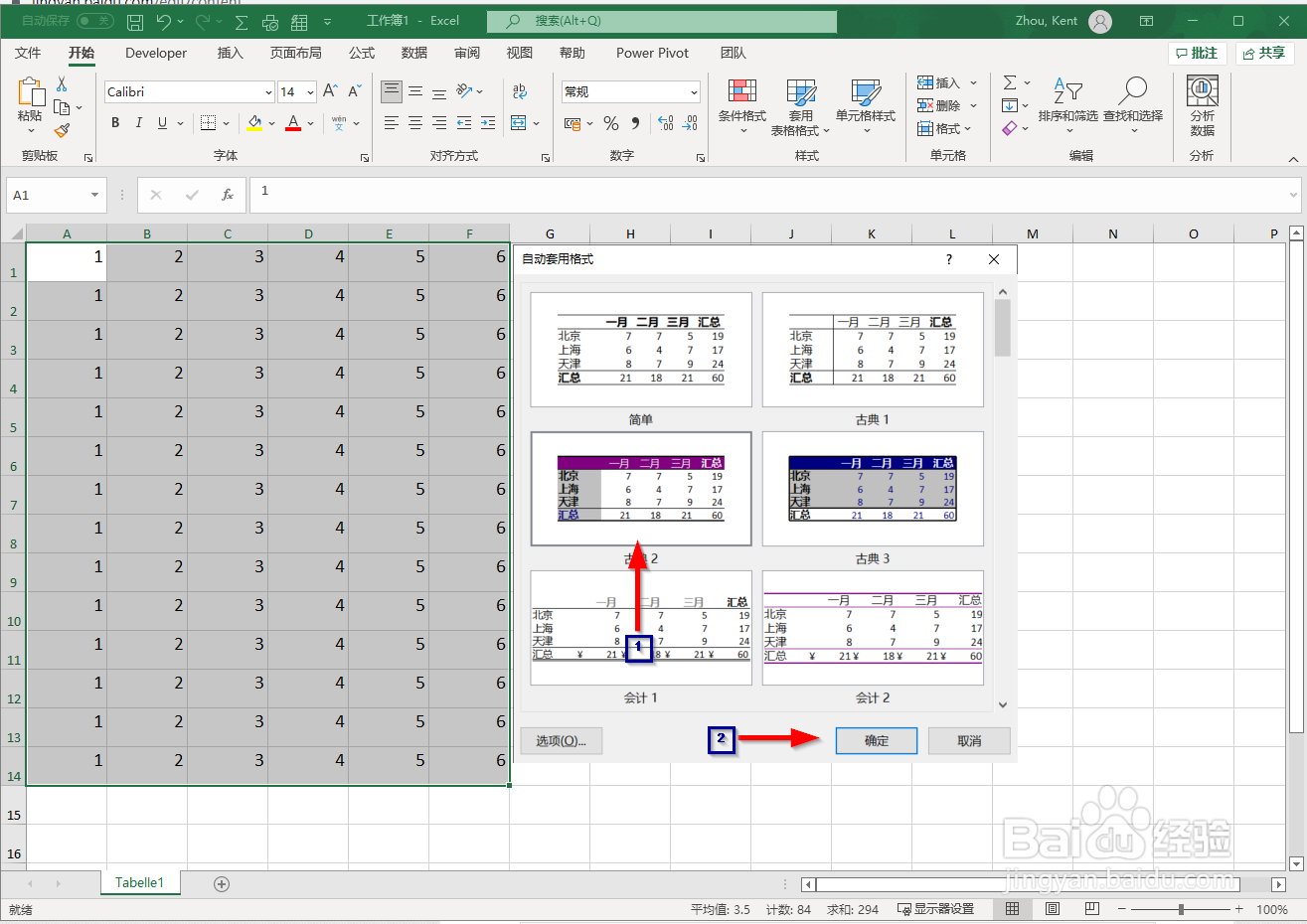The image size is (1307, 924).
Task: Click the zoom slider in status bar
Action: 1181,909
